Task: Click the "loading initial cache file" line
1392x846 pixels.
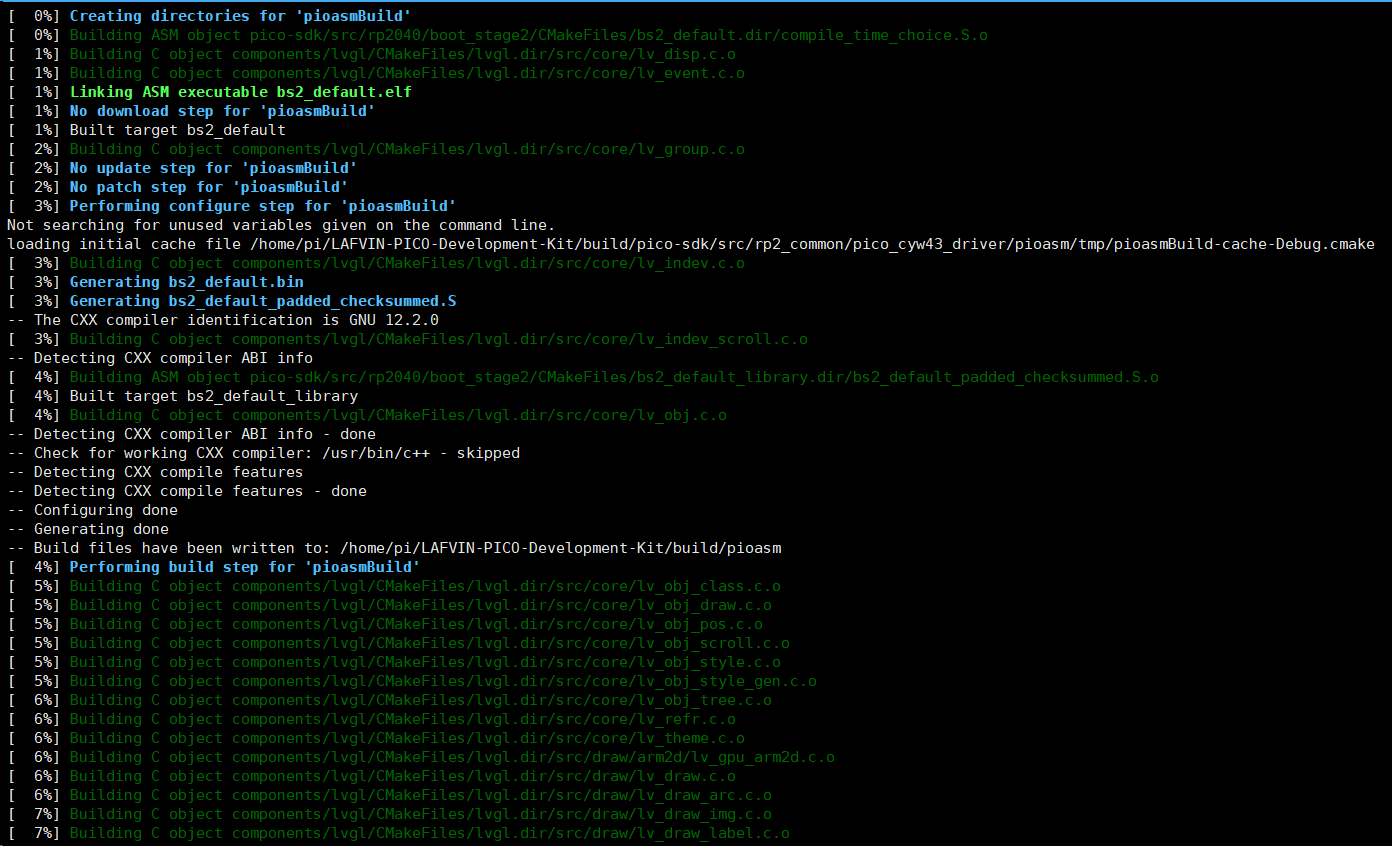Action: tap(690, 244)
